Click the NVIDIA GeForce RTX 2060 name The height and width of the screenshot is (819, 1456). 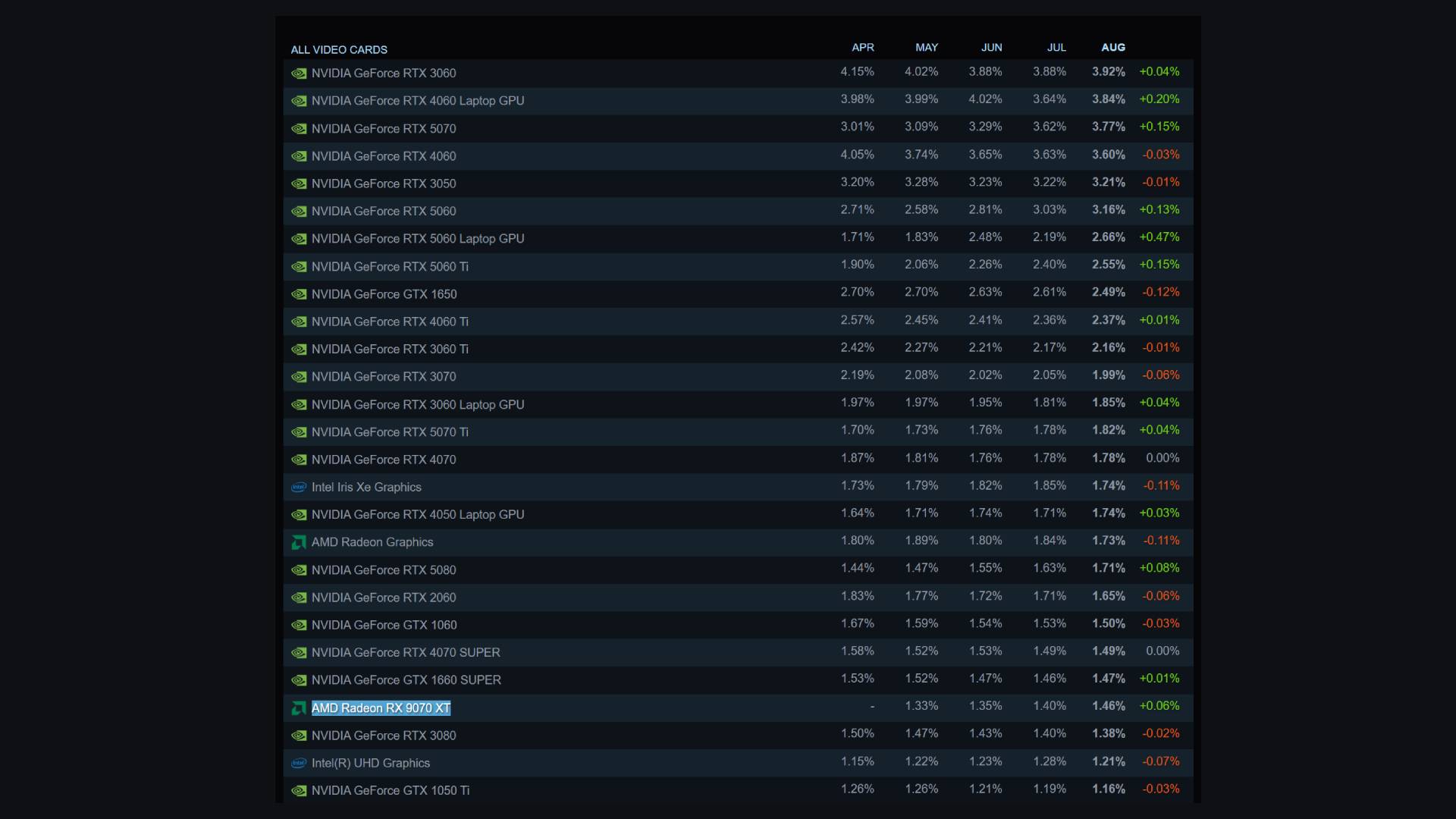[384, 598]
